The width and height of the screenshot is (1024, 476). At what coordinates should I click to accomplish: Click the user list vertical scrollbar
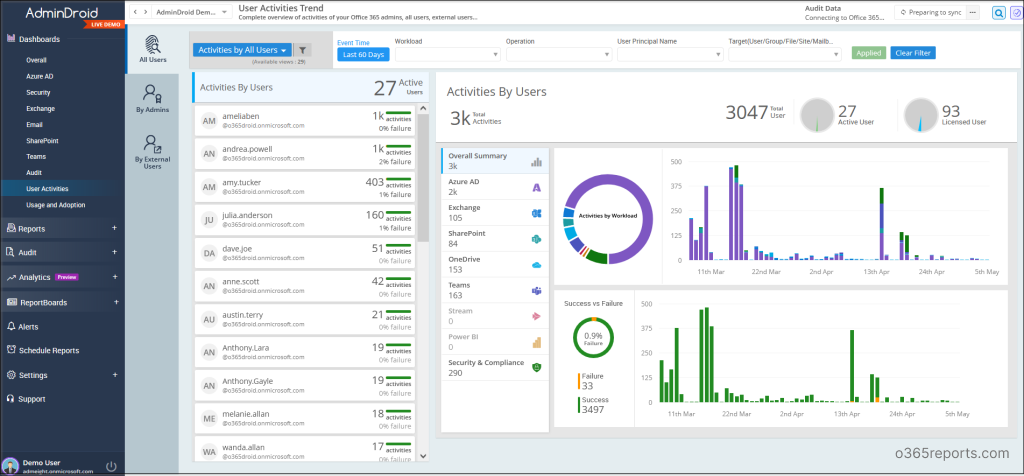click(423, 176)
